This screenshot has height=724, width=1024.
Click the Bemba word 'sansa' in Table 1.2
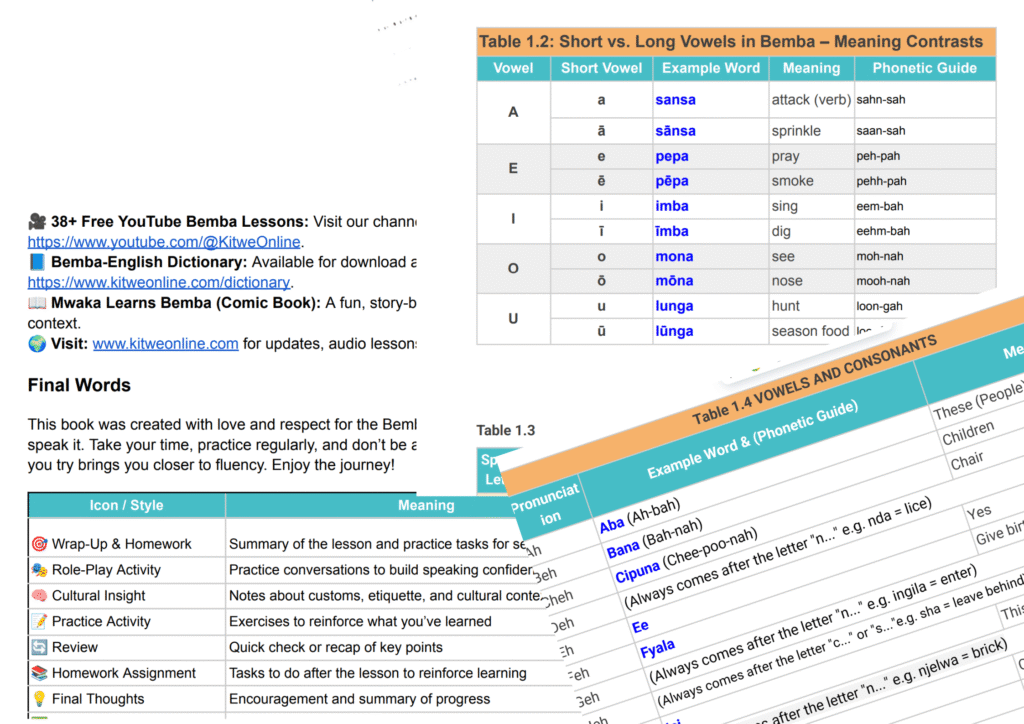[675, 100]
